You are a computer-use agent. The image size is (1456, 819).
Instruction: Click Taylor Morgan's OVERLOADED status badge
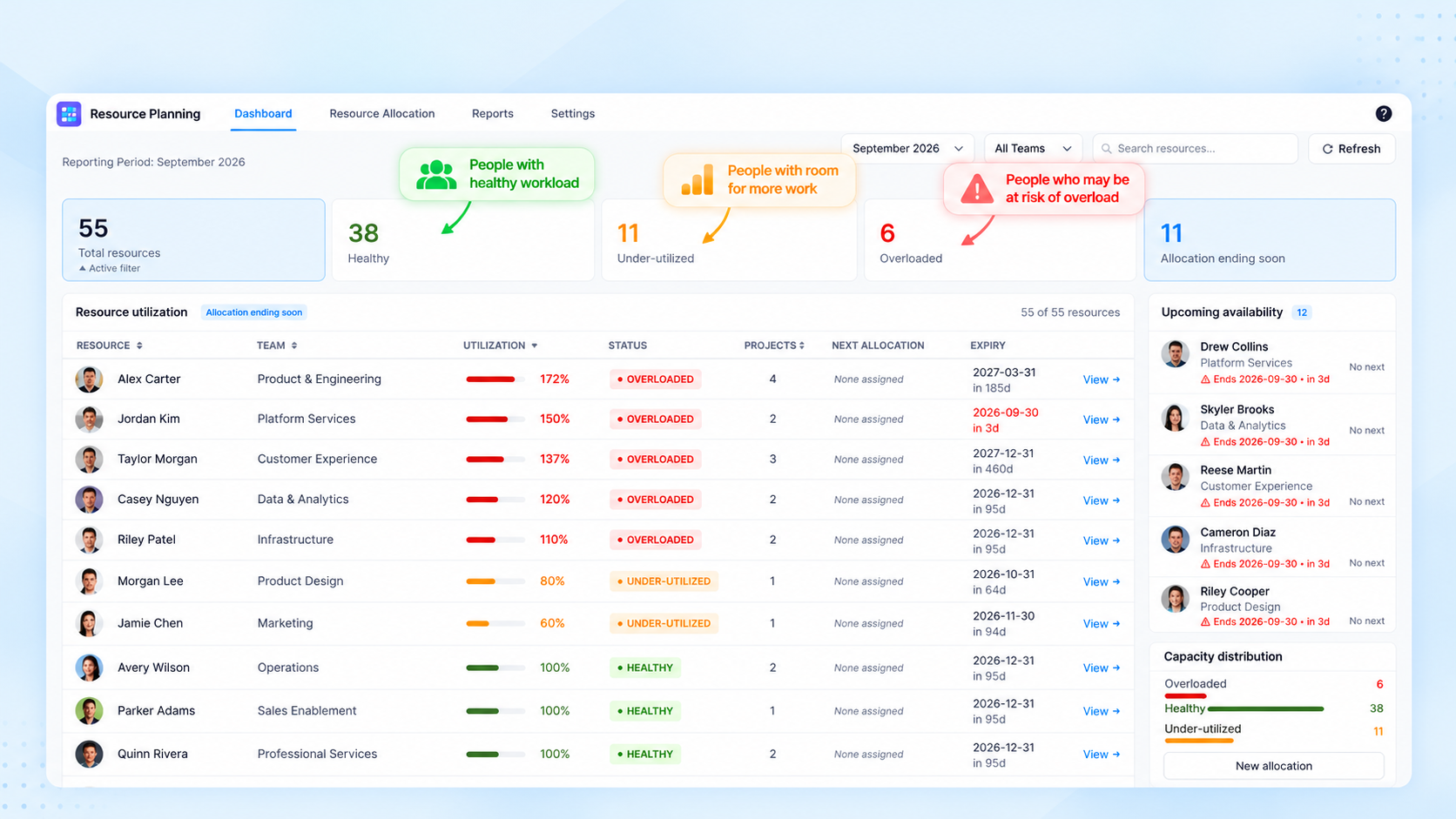click(x=656, y=460)
